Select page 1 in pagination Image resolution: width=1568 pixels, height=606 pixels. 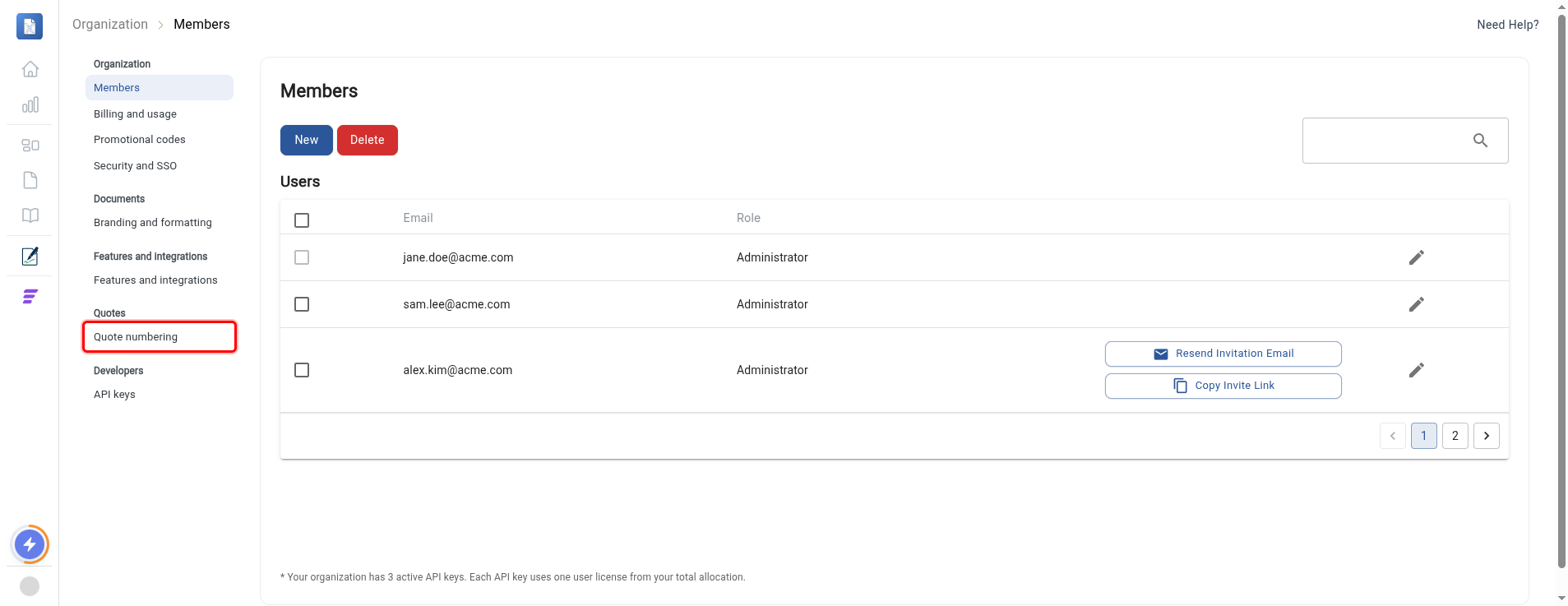pos(1424,436)
